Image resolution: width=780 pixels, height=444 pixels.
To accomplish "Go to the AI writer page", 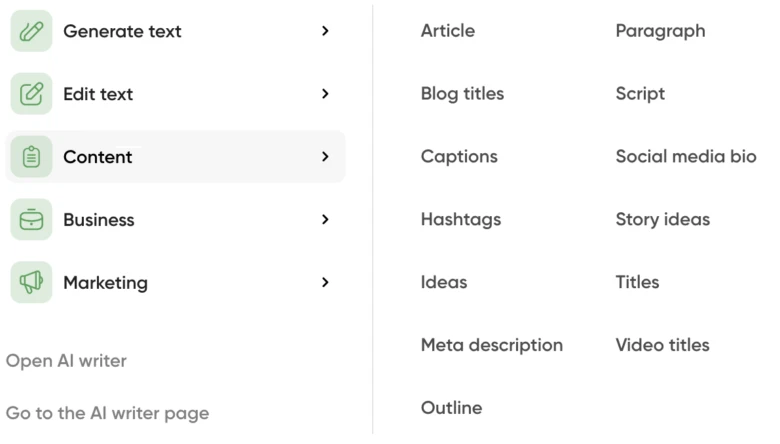I will point(107,413).
